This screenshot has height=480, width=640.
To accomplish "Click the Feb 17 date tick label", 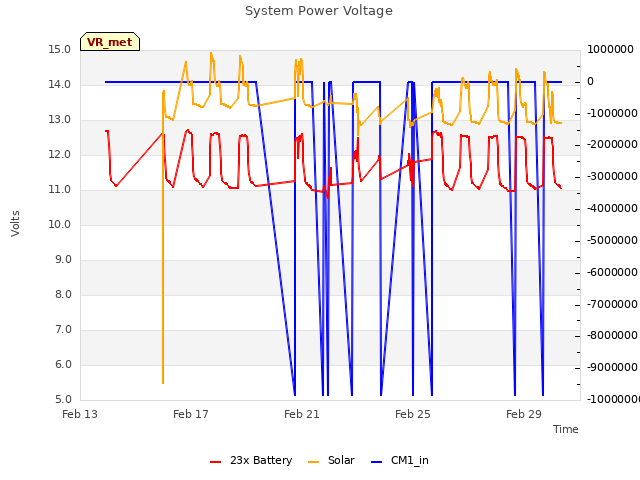I will [191, 414].
